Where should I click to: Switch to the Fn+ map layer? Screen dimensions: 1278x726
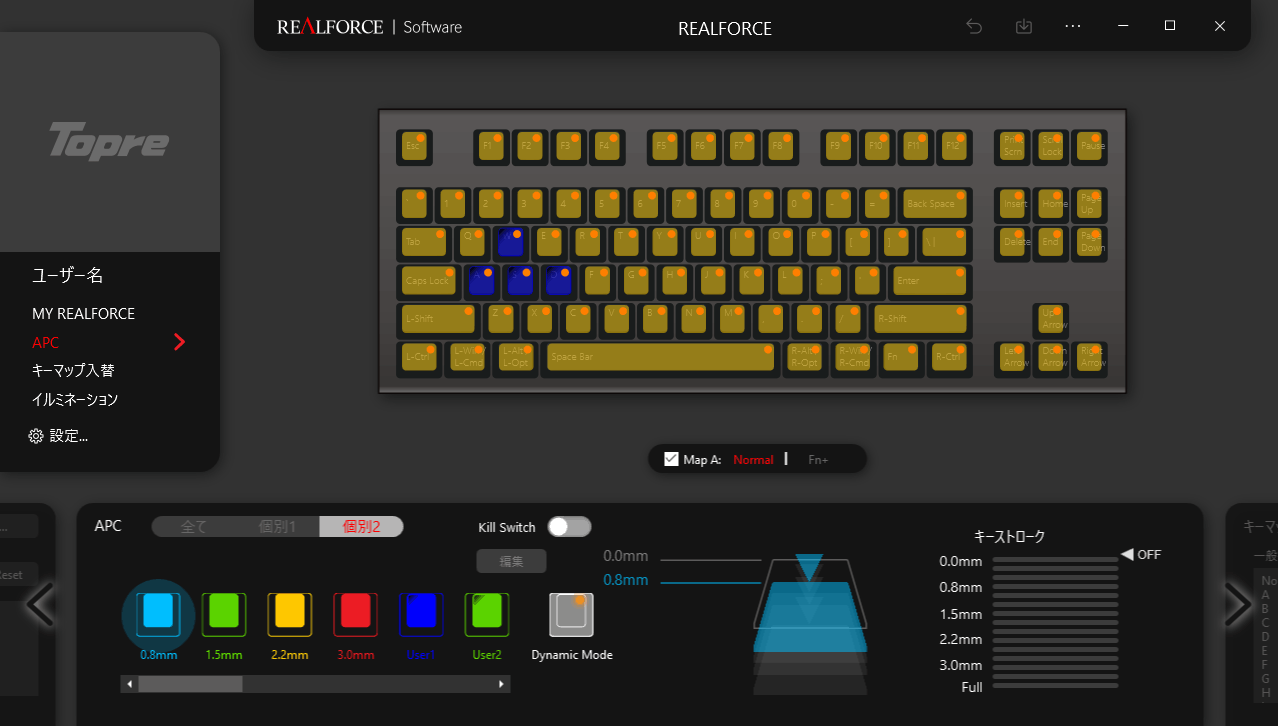pos(818,460)
